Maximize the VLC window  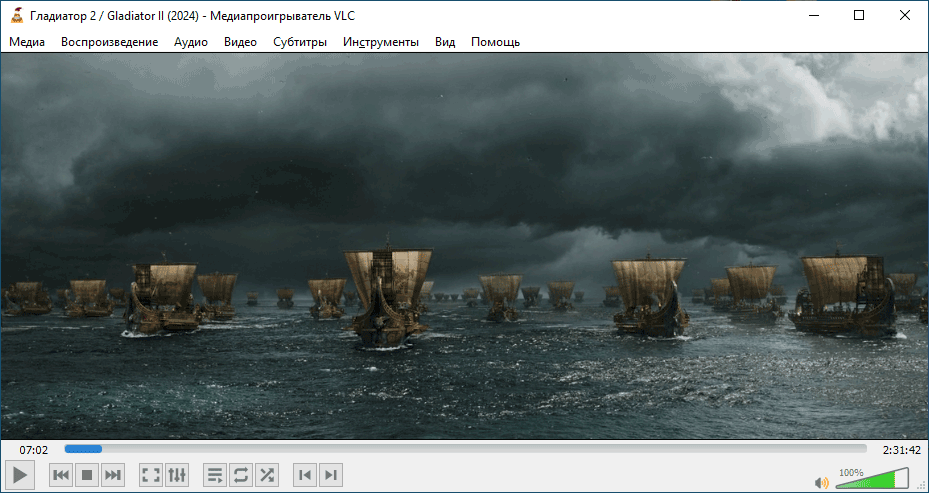click(858, 15)
